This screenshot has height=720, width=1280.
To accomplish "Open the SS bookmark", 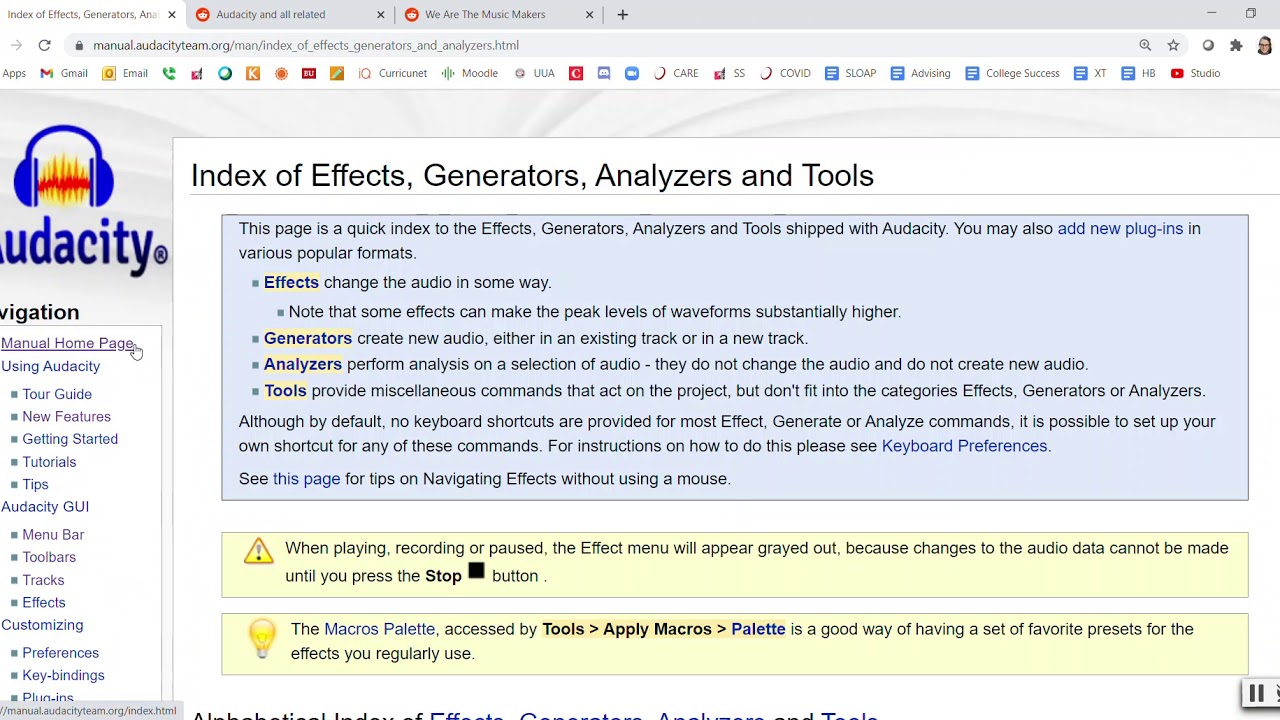I will click(x=729, y=73).
